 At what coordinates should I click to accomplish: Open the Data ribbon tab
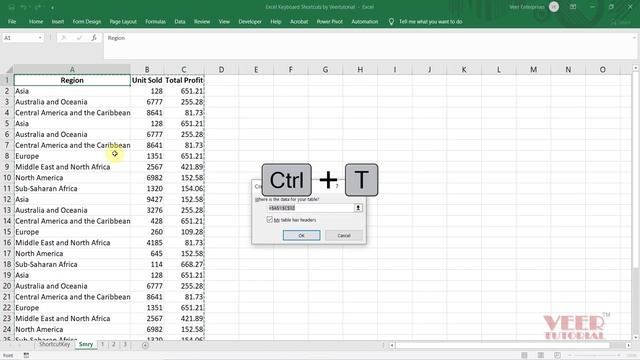(x=180, y=22)
